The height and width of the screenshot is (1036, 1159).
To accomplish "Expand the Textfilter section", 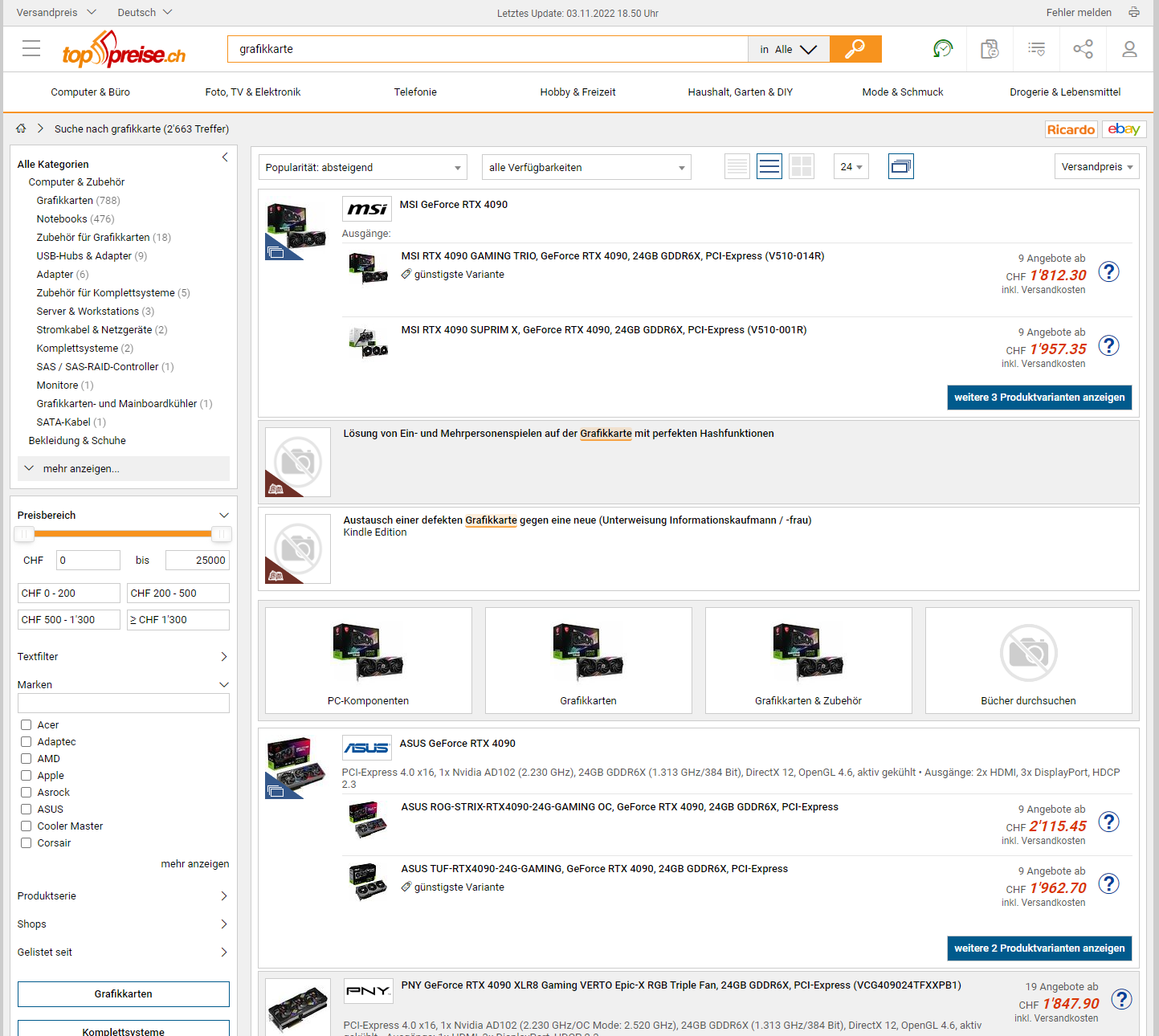I will click(x=123, y=657).
